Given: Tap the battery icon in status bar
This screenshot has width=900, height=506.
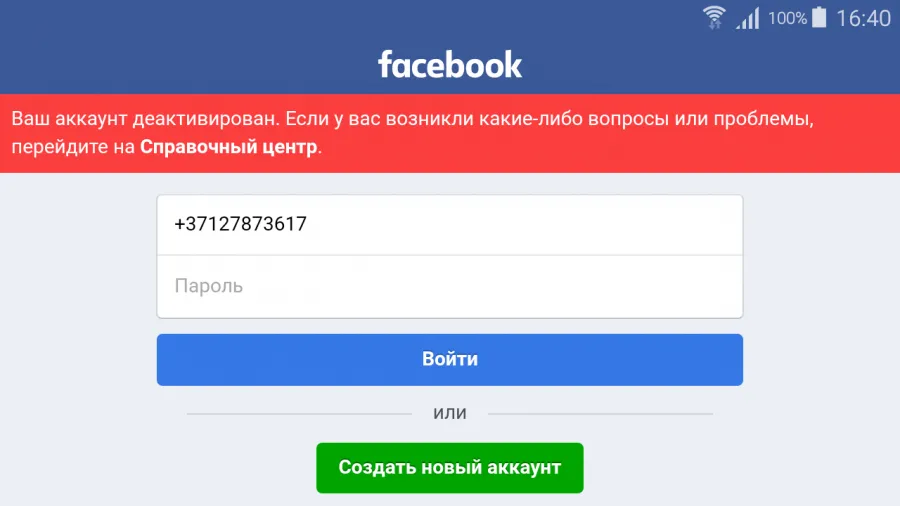Looking at the screenshot, I should pyautogui.click(x=820, y=17).
